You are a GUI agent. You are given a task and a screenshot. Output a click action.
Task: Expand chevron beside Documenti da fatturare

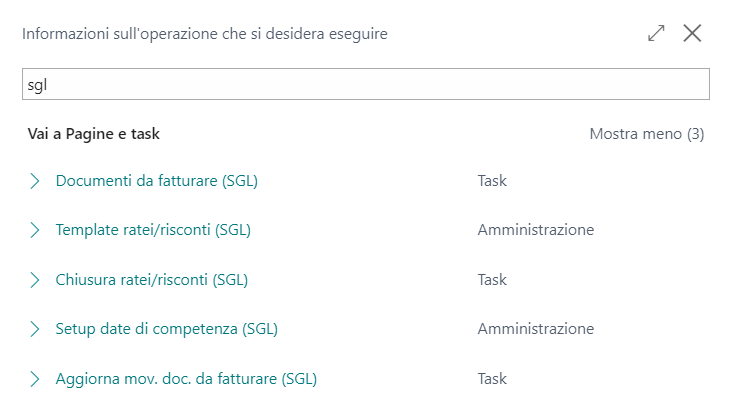click(x=35, y=181)
